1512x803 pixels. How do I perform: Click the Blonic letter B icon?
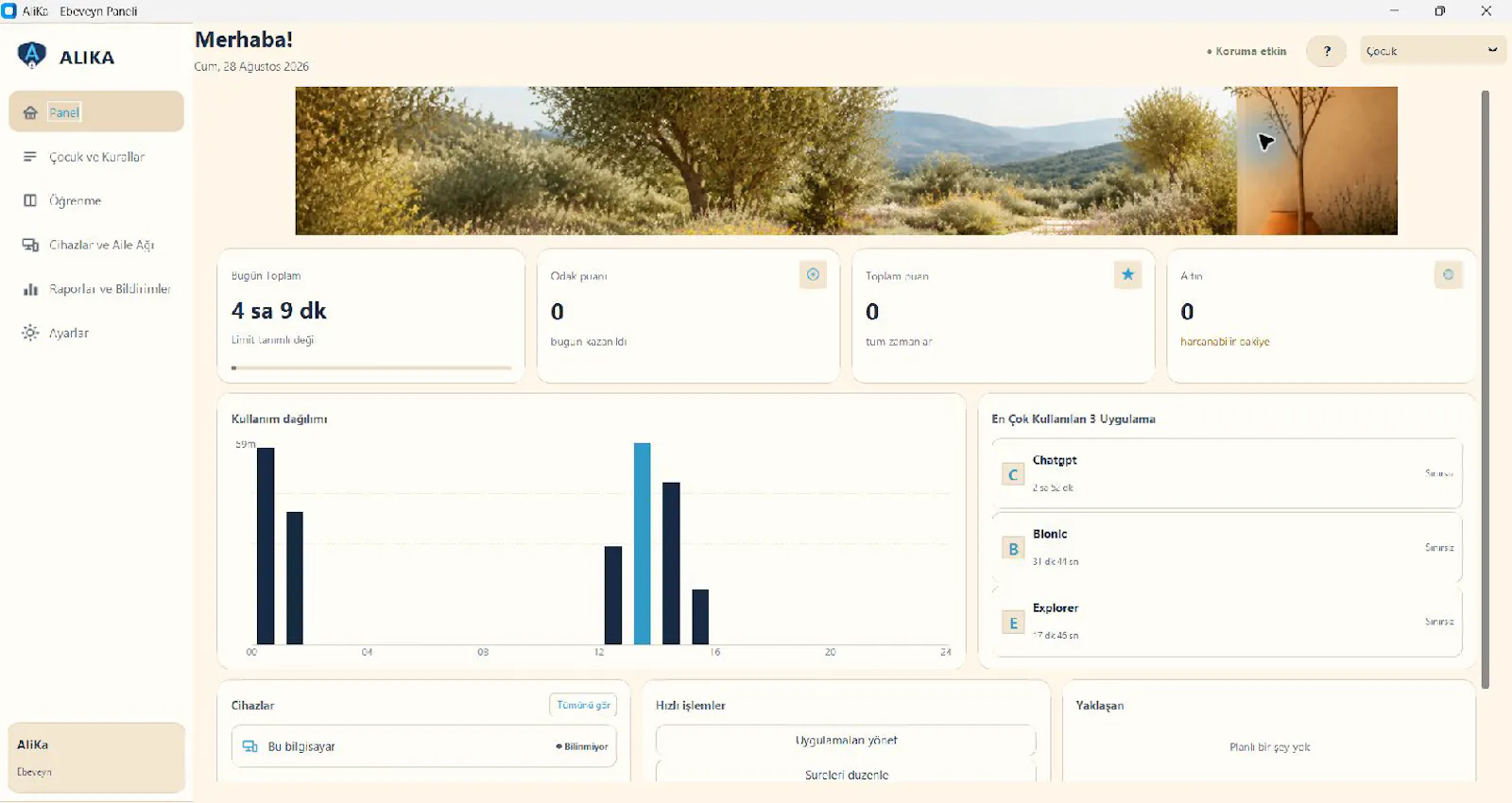[x=1013, y=549]
